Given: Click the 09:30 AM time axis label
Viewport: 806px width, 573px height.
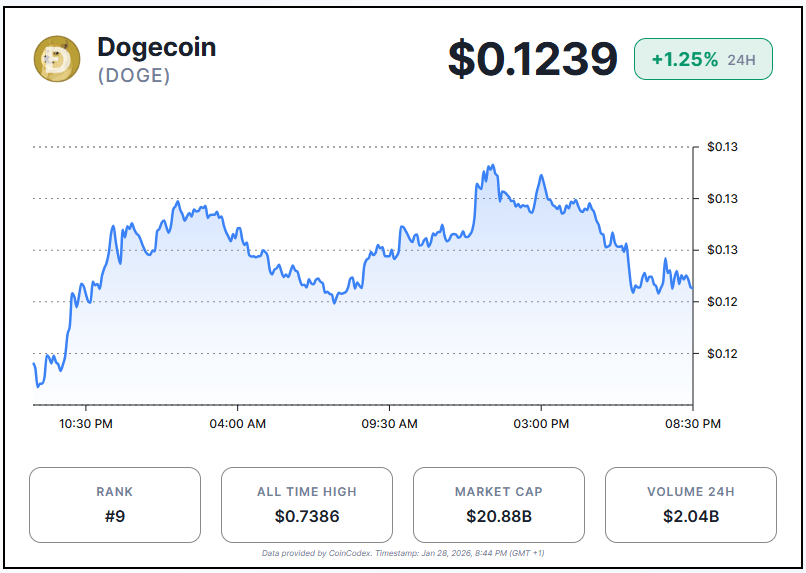Looking at the screenshot, I should point(390,424).
